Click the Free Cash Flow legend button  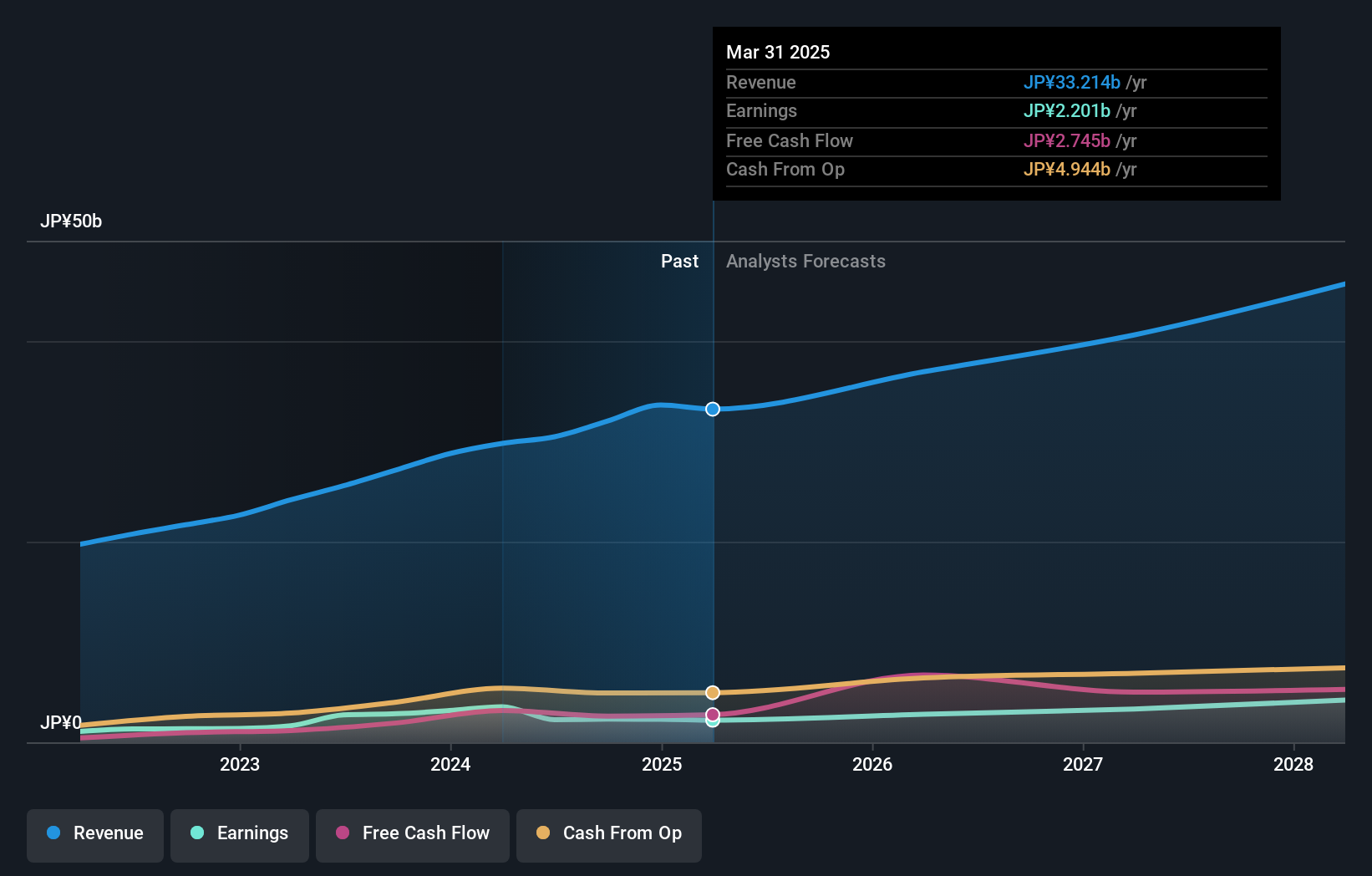coord(412,834)
